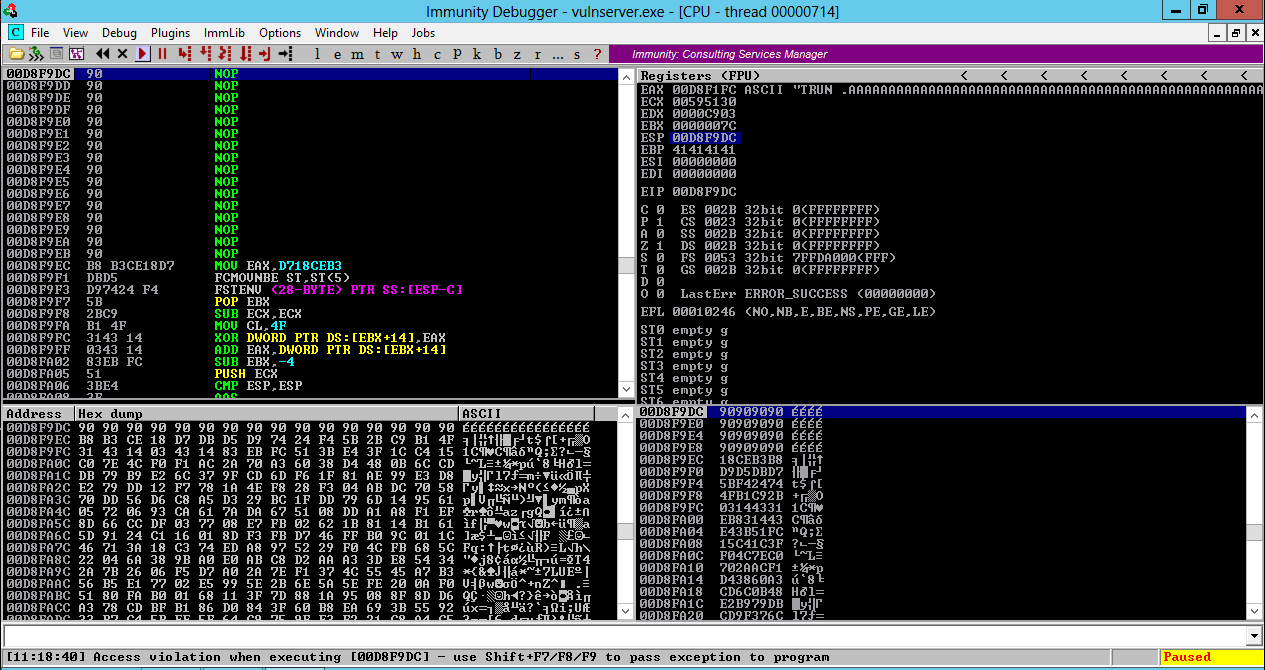Screen dimensions: 1265x670
Task: Open the Plugins menu
Action: click(x=171, y=33)
